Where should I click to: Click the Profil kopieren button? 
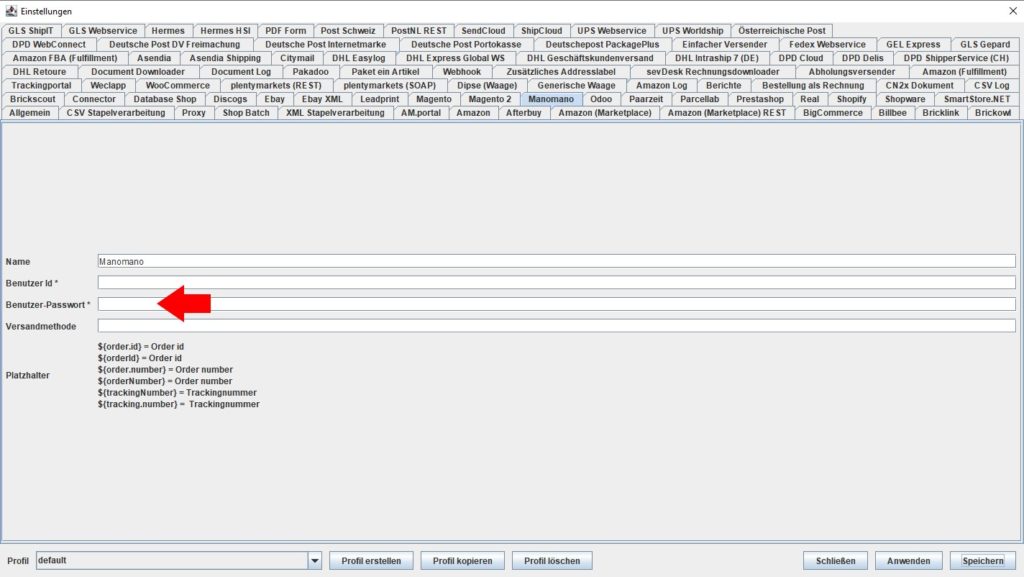coord(462,561)
